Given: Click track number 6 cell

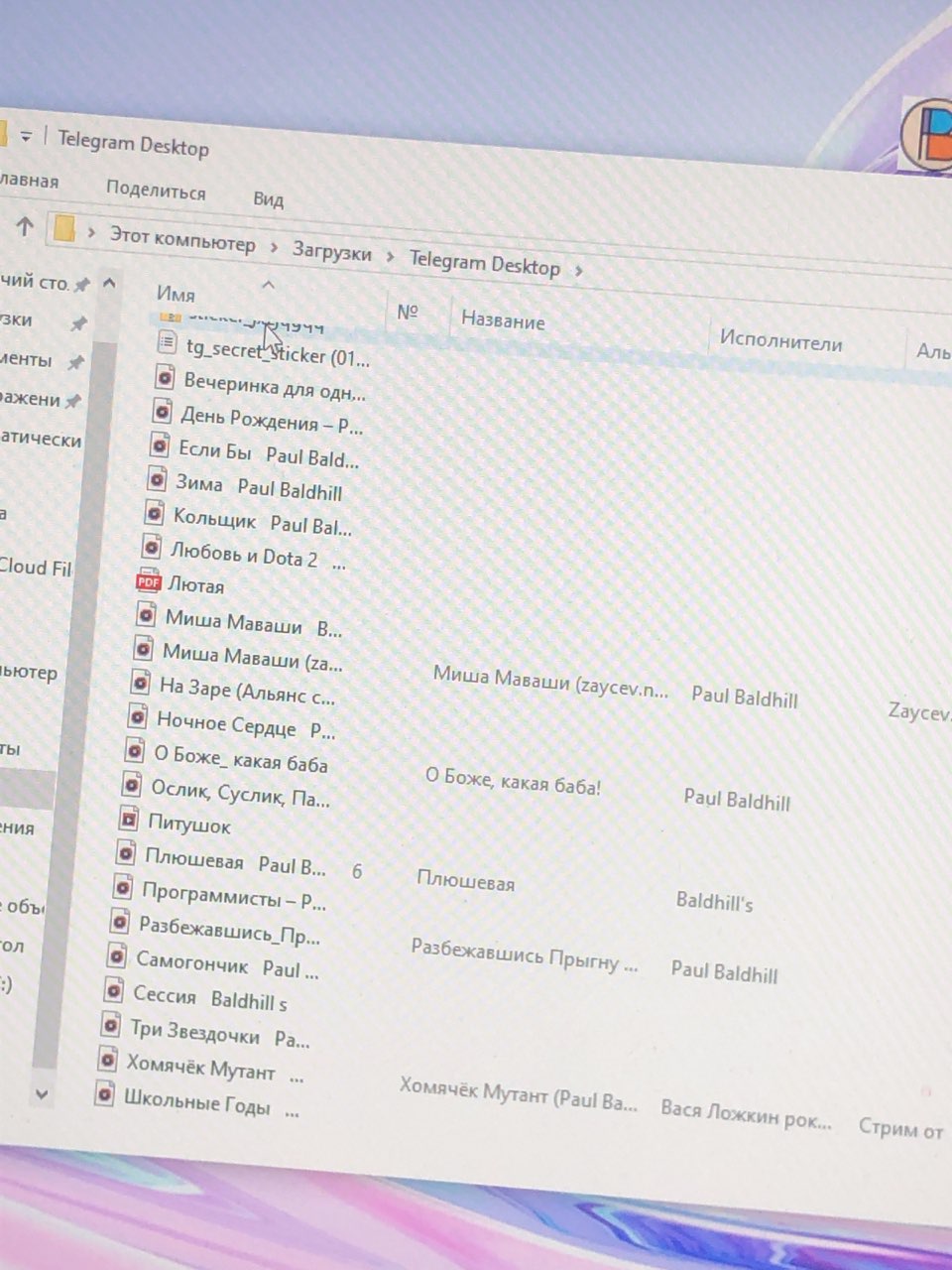Looking at the screenshot, I should (x=357, y=871).
